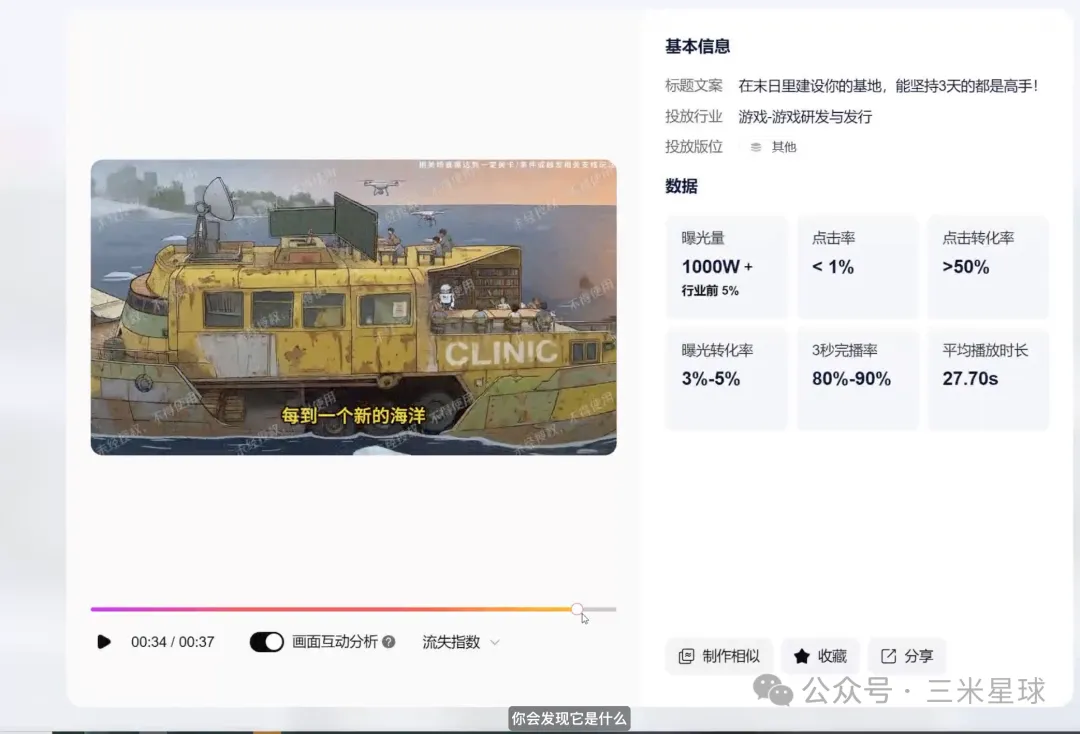Click the 曝光量 1000W+ data card

pyautogui.click(x=726, y=267)
